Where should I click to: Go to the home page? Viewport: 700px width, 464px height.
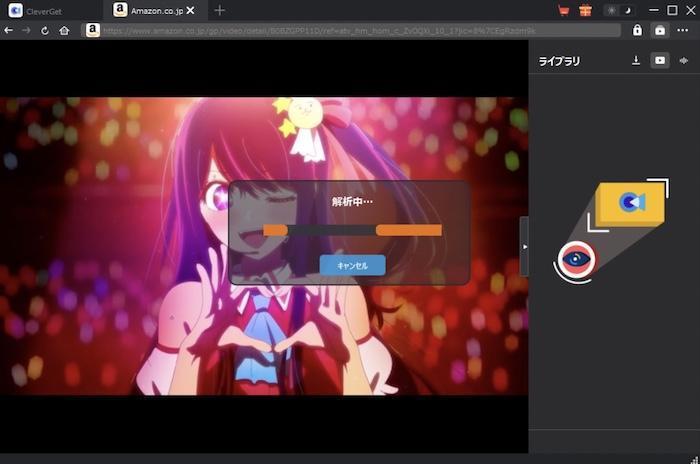click(x=64, y=30)
